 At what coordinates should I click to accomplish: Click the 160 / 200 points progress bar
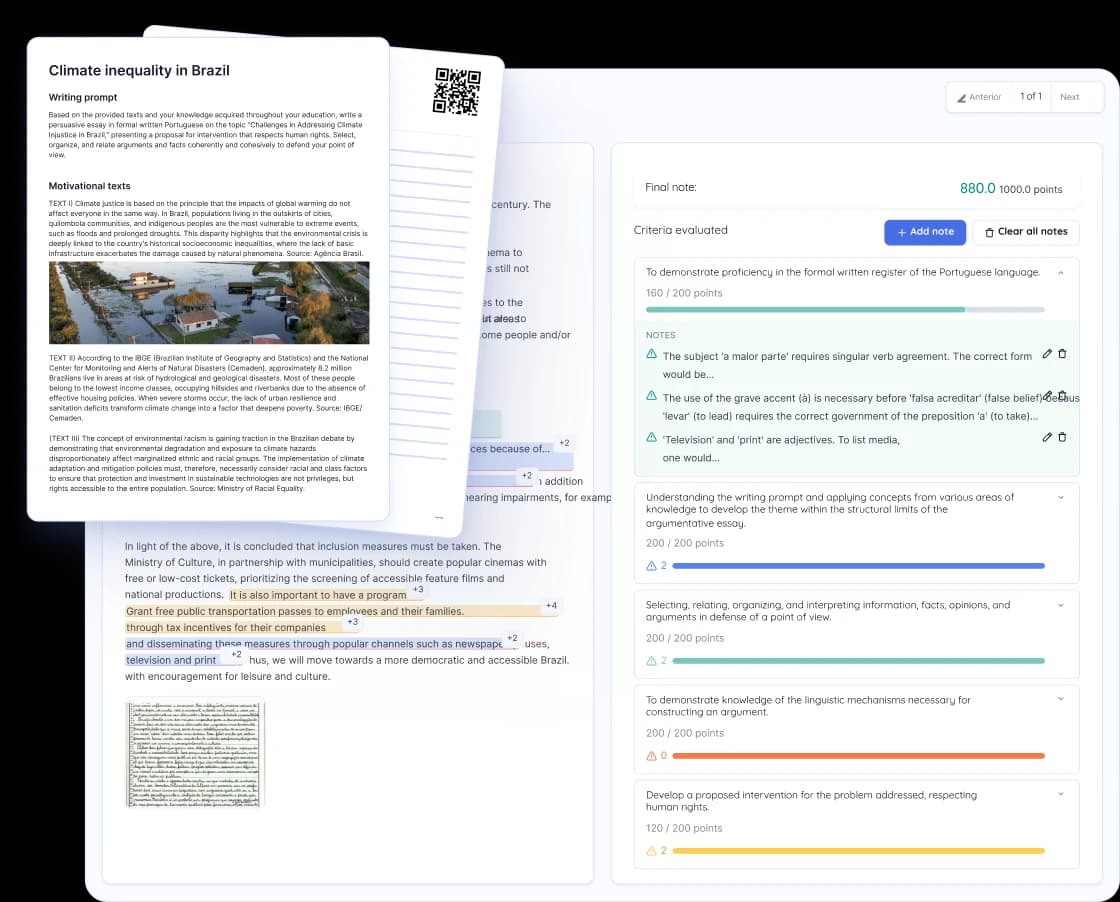(x=845, y=310)
